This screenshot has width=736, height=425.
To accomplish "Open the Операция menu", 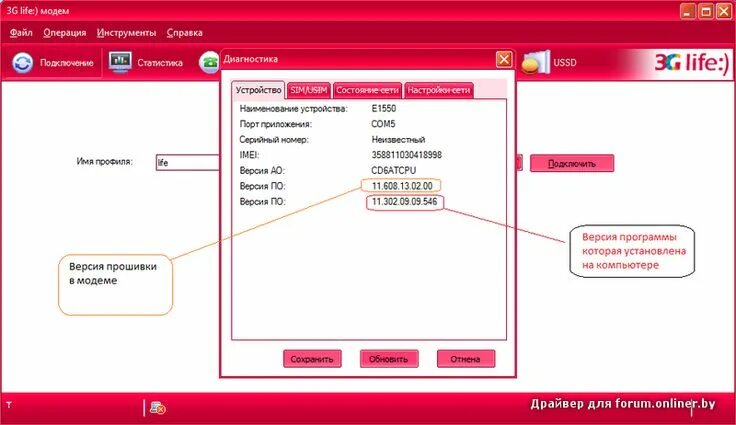I will coord(65,33).
